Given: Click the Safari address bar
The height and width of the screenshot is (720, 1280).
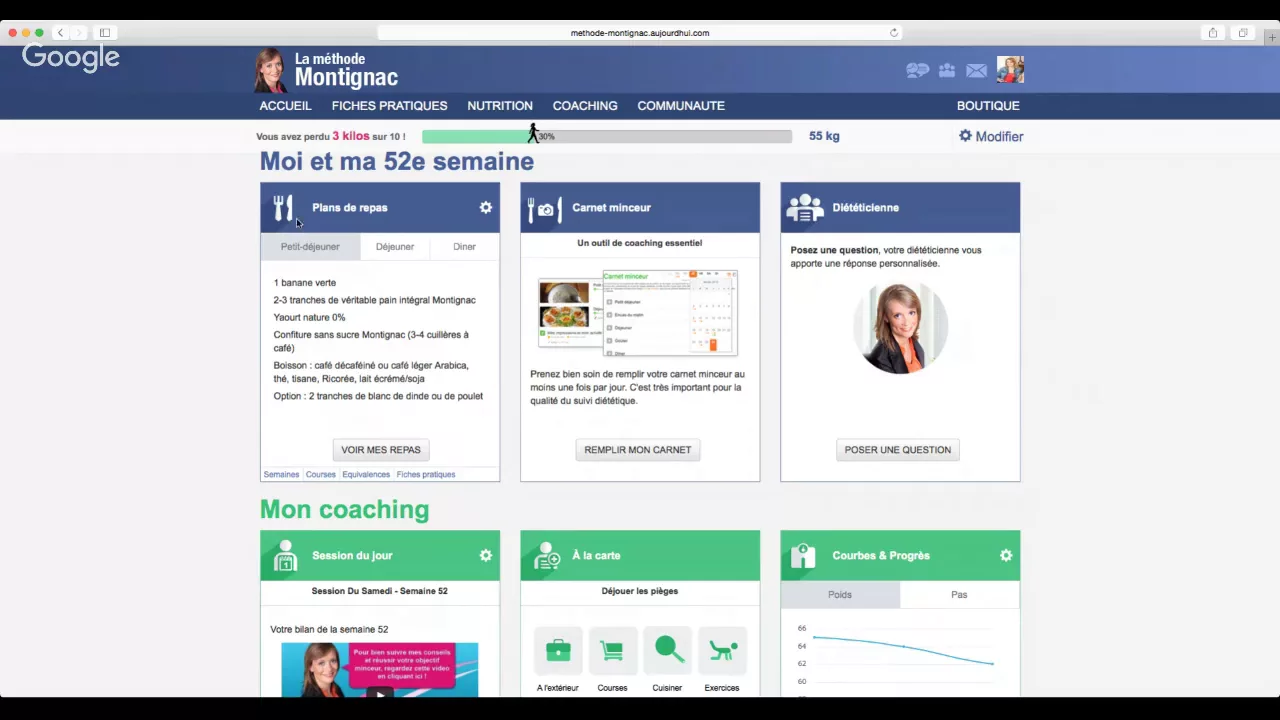Looking at the screenshot, I should pos(640,33).
